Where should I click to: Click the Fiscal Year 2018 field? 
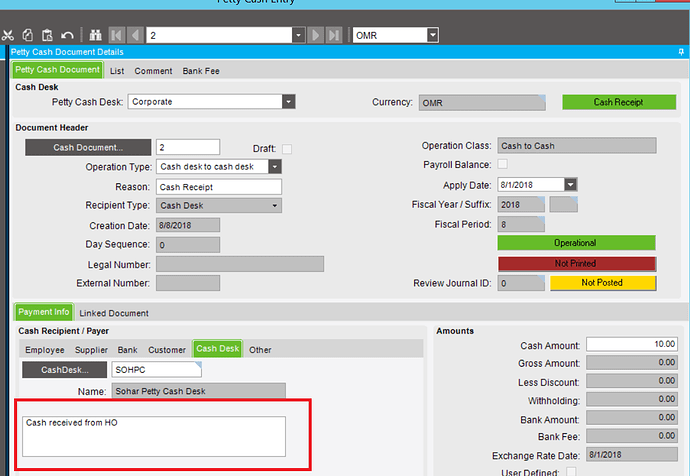(521, 205)
